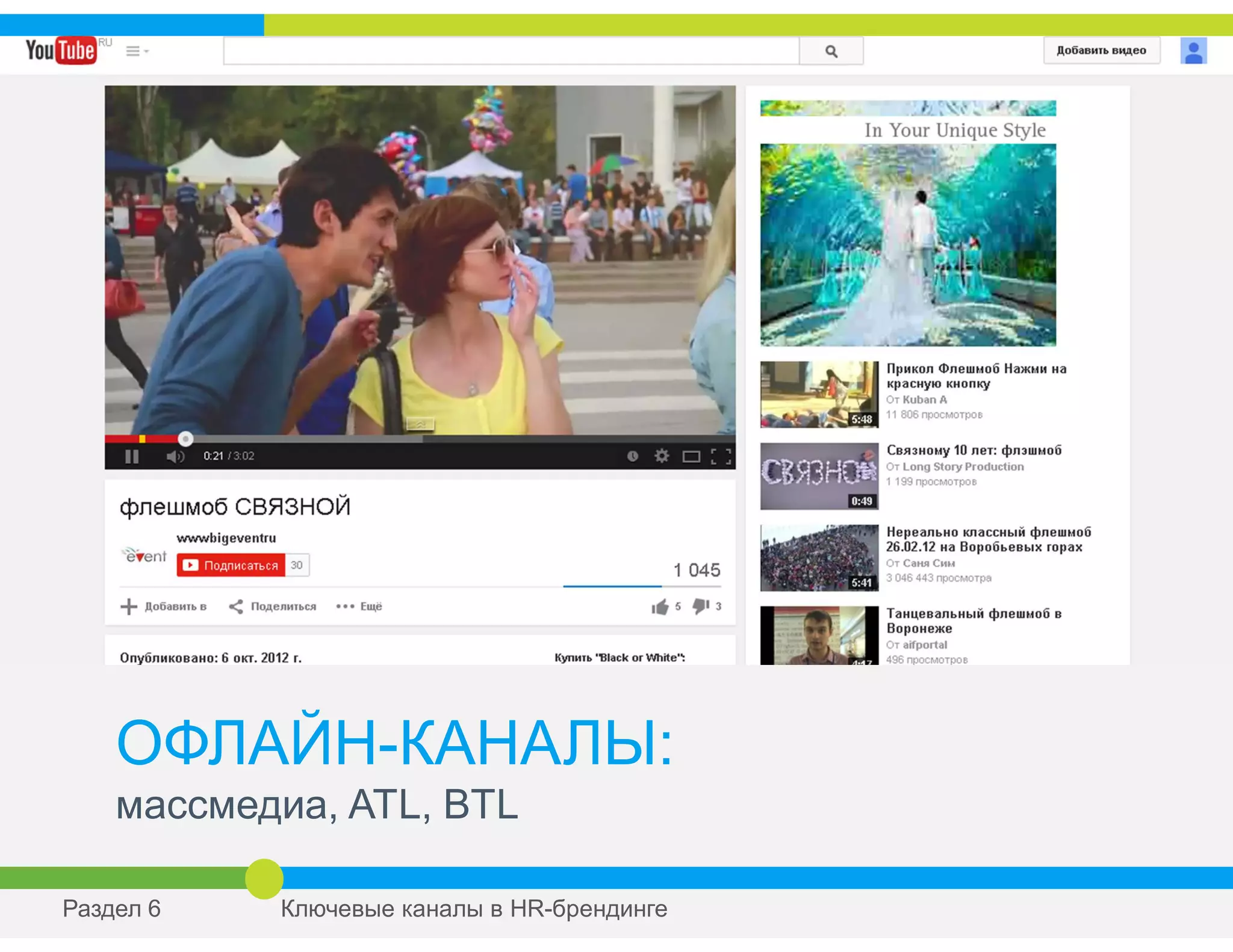
Task: Click the like/dislike ratio bar
Action: [x=642, y=586]
